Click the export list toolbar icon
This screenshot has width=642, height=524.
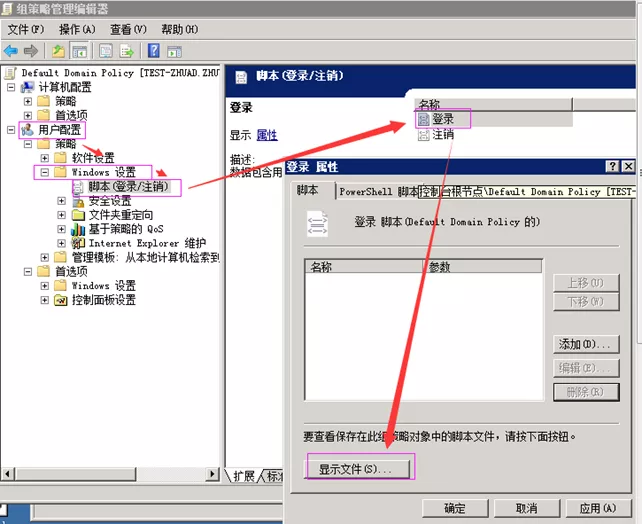point(127,51)
